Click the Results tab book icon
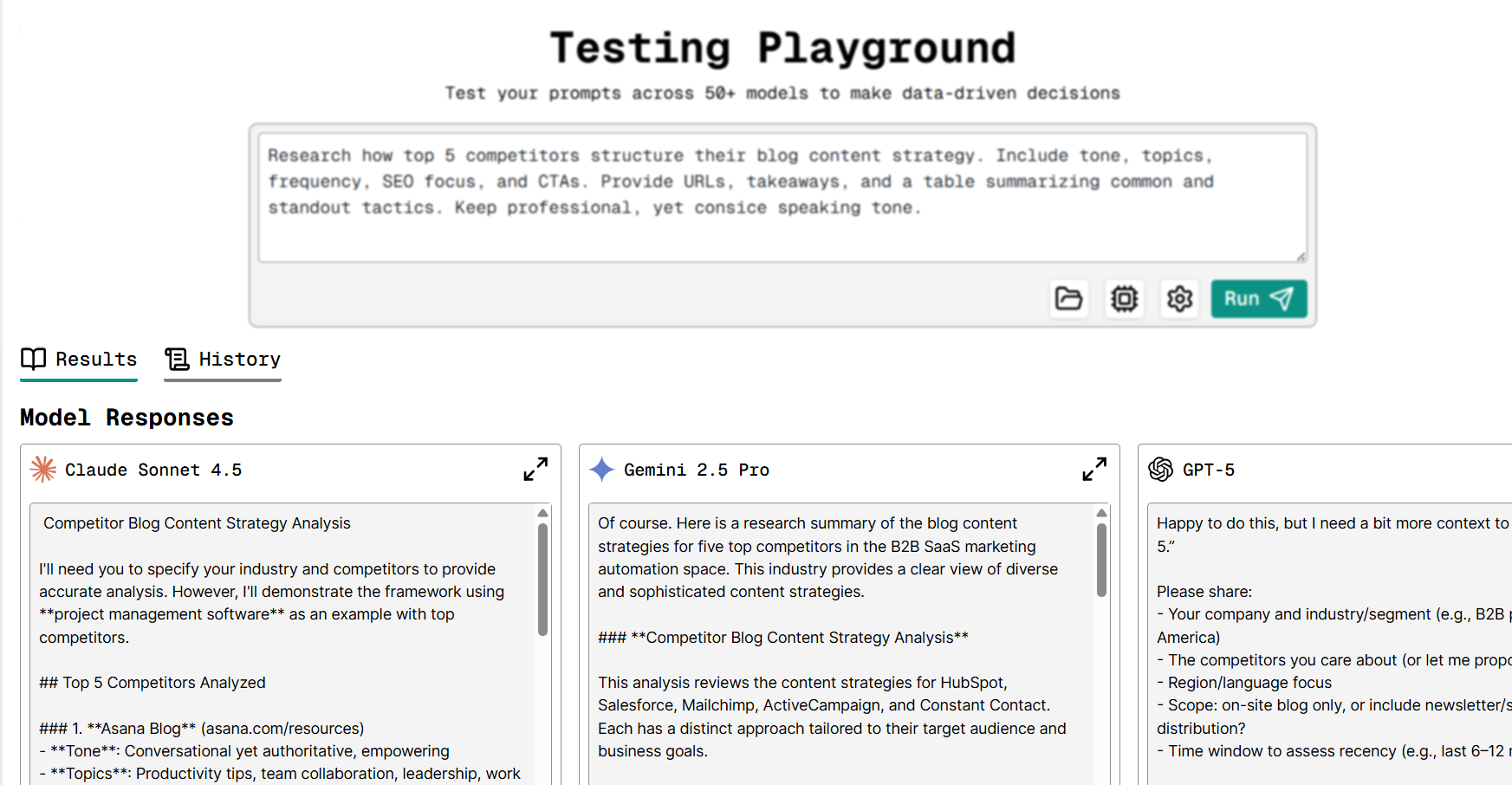 coord(33,359)
